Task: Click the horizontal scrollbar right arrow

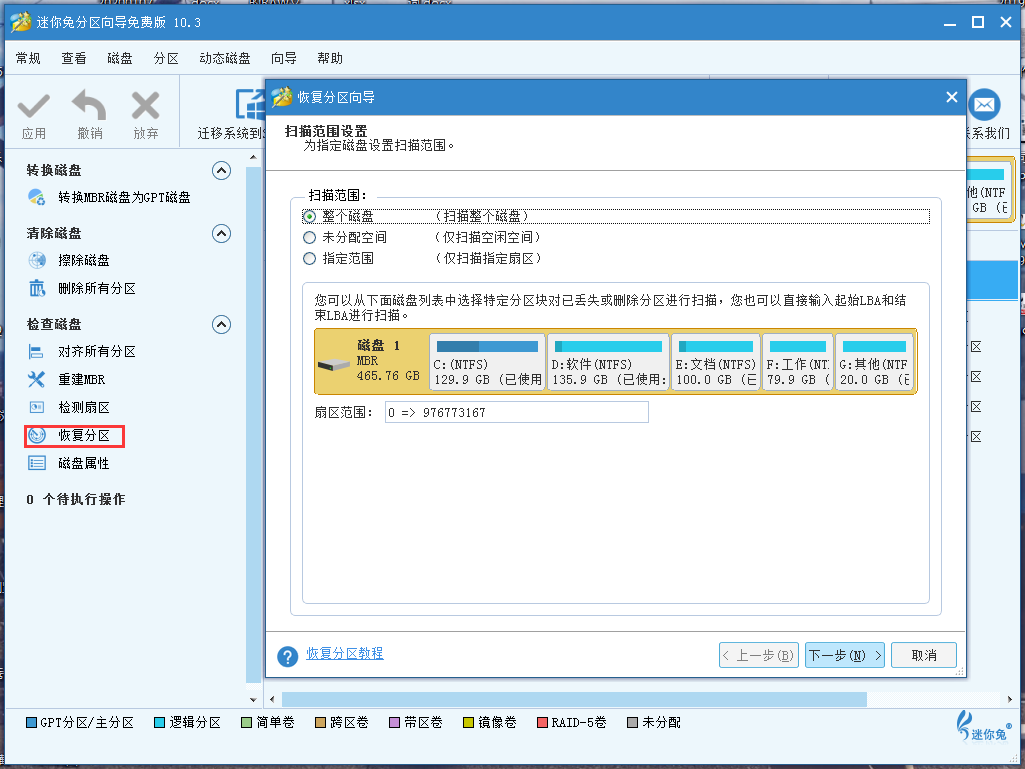Action: [1011, 700]
